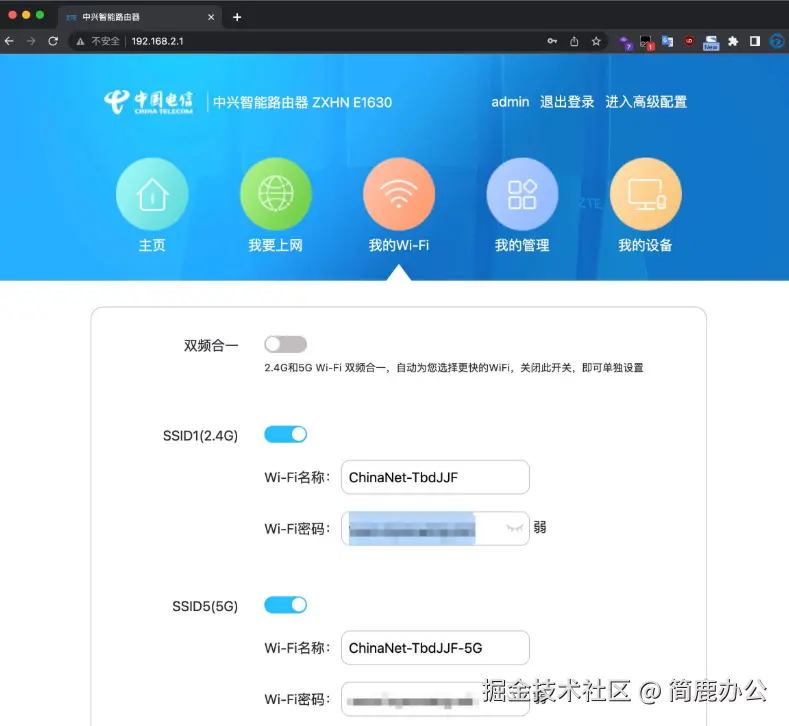Screen dimensions: 789x726
Task: Select the 我的Wi-Fi icon
Action: point(399,194)
